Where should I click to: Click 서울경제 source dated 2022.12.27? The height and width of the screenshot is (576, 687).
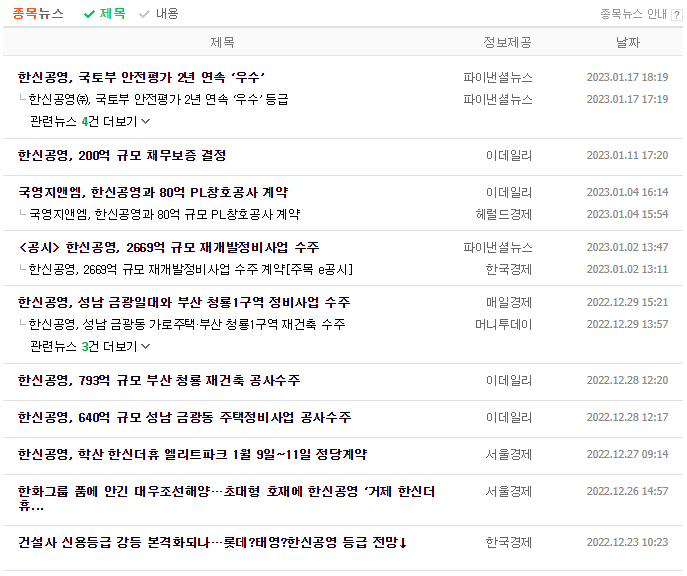click(509, 454)
